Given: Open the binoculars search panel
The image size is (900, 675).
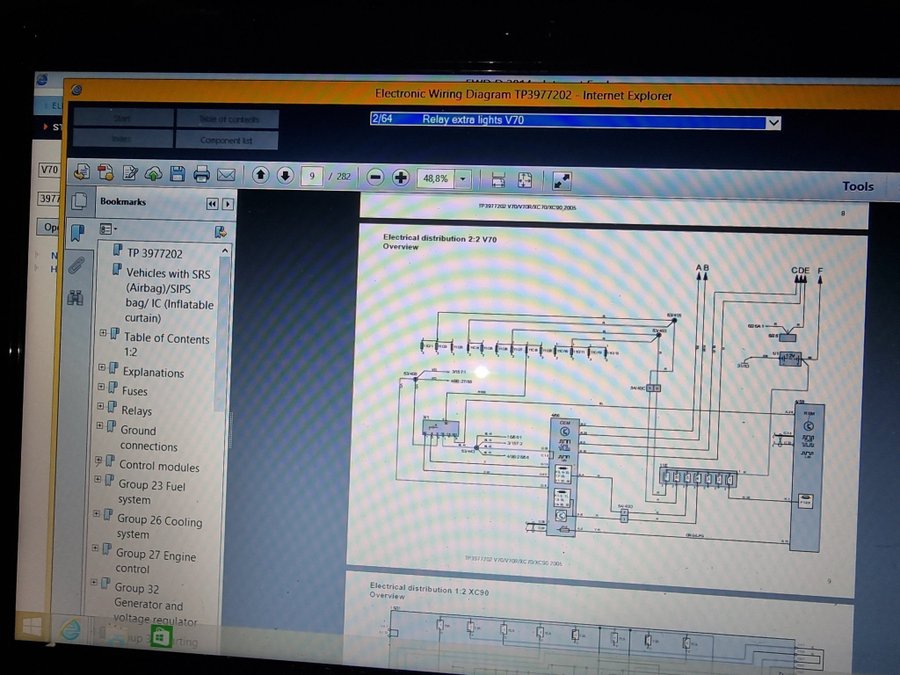Looking at the screenshot, I should (x=75, y=297).
